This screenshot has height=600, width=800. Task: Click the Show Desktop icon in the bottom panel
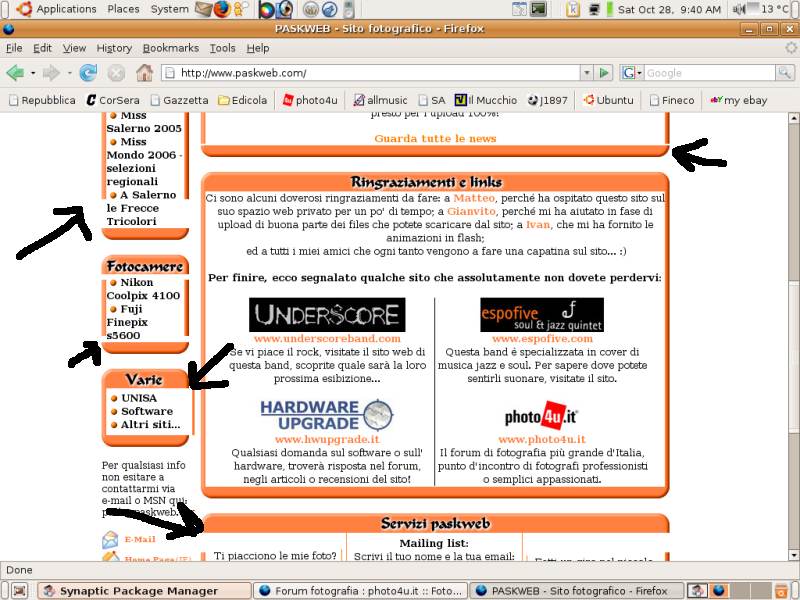[x=19, y=590]
